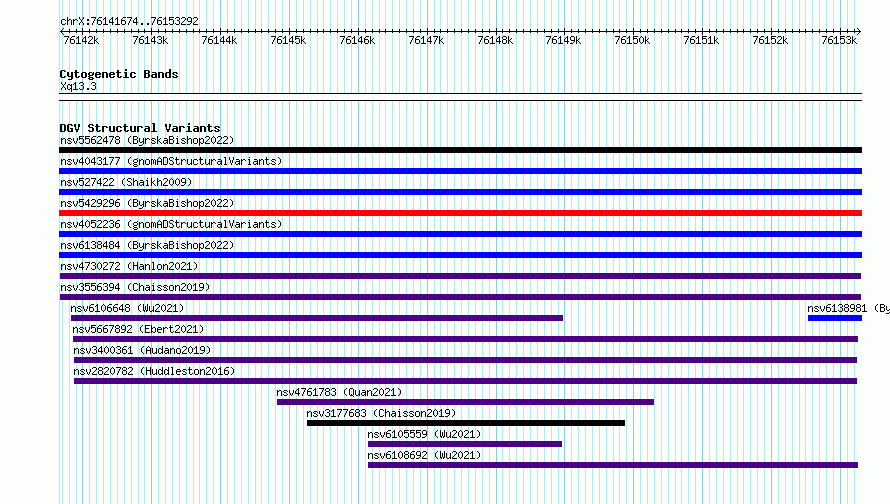Click the 76145k ruler tick label
This screenshot has height=504, width=890.
pos(288,40)
